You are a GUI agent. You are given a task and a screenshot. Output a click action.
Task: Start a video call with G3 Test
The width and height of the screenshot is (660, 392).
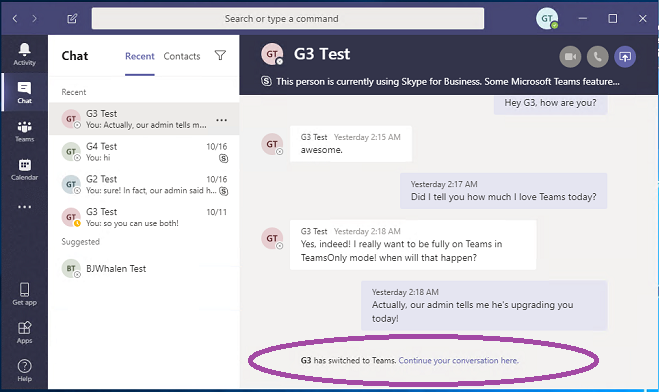click(570, 56)
